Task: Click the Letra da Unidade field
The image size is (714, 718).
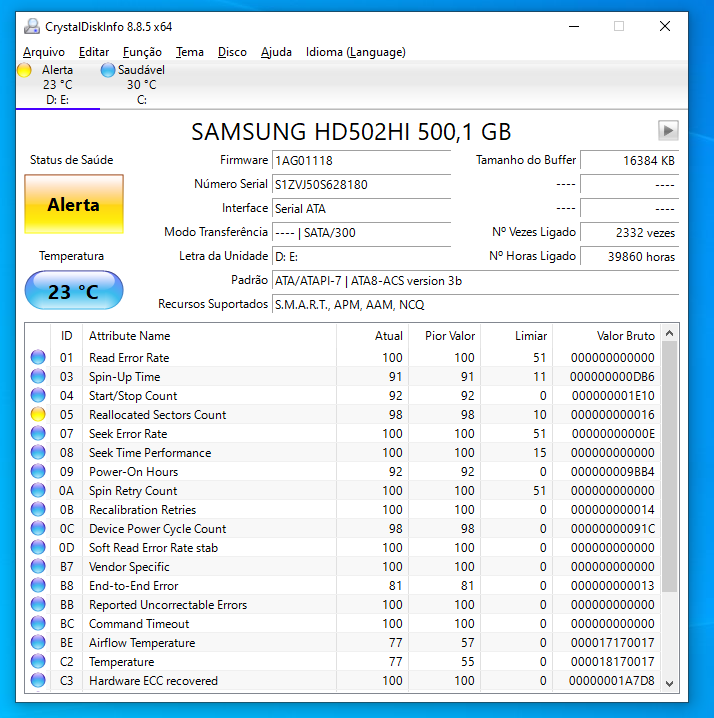Action: (361, 256)
